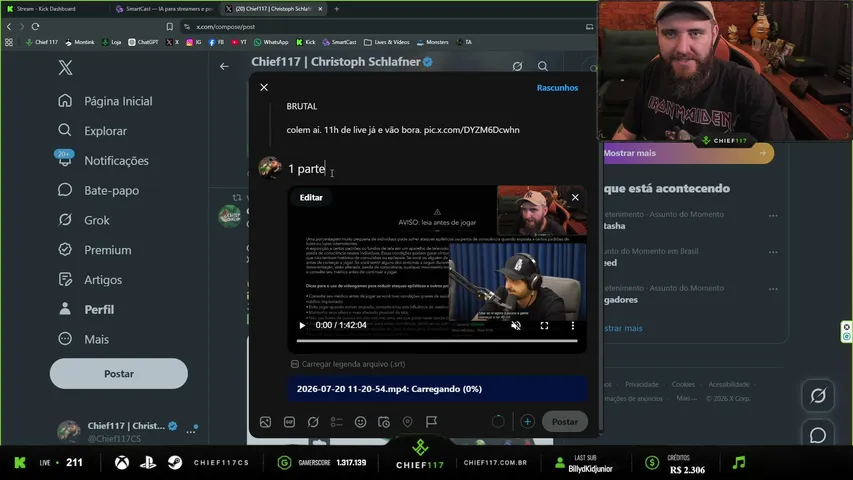The height and width of the screenshot is (480, 853).
Task: Open options for the 'tasha' trending row
Action: pos(773,216)
